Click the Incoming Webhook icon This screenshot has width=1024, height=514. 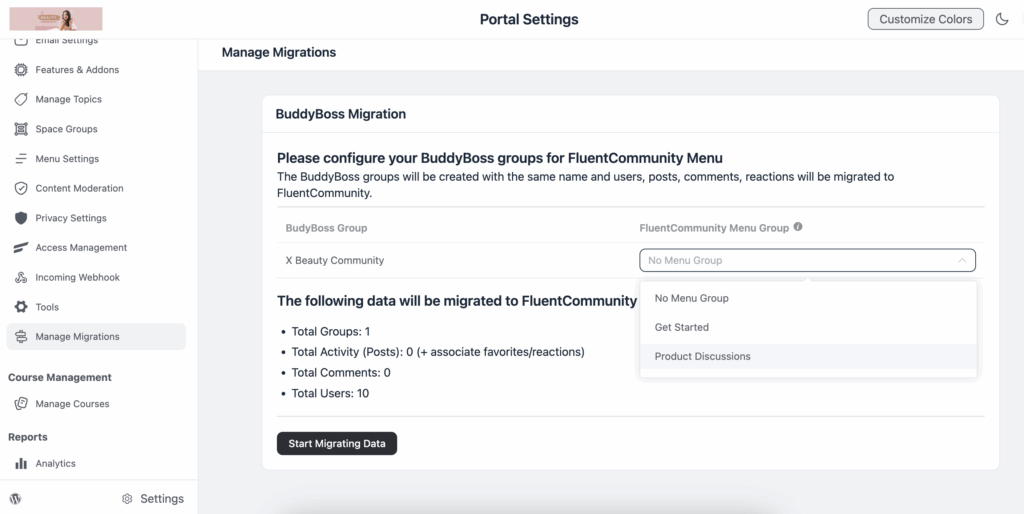pos(21,278)
